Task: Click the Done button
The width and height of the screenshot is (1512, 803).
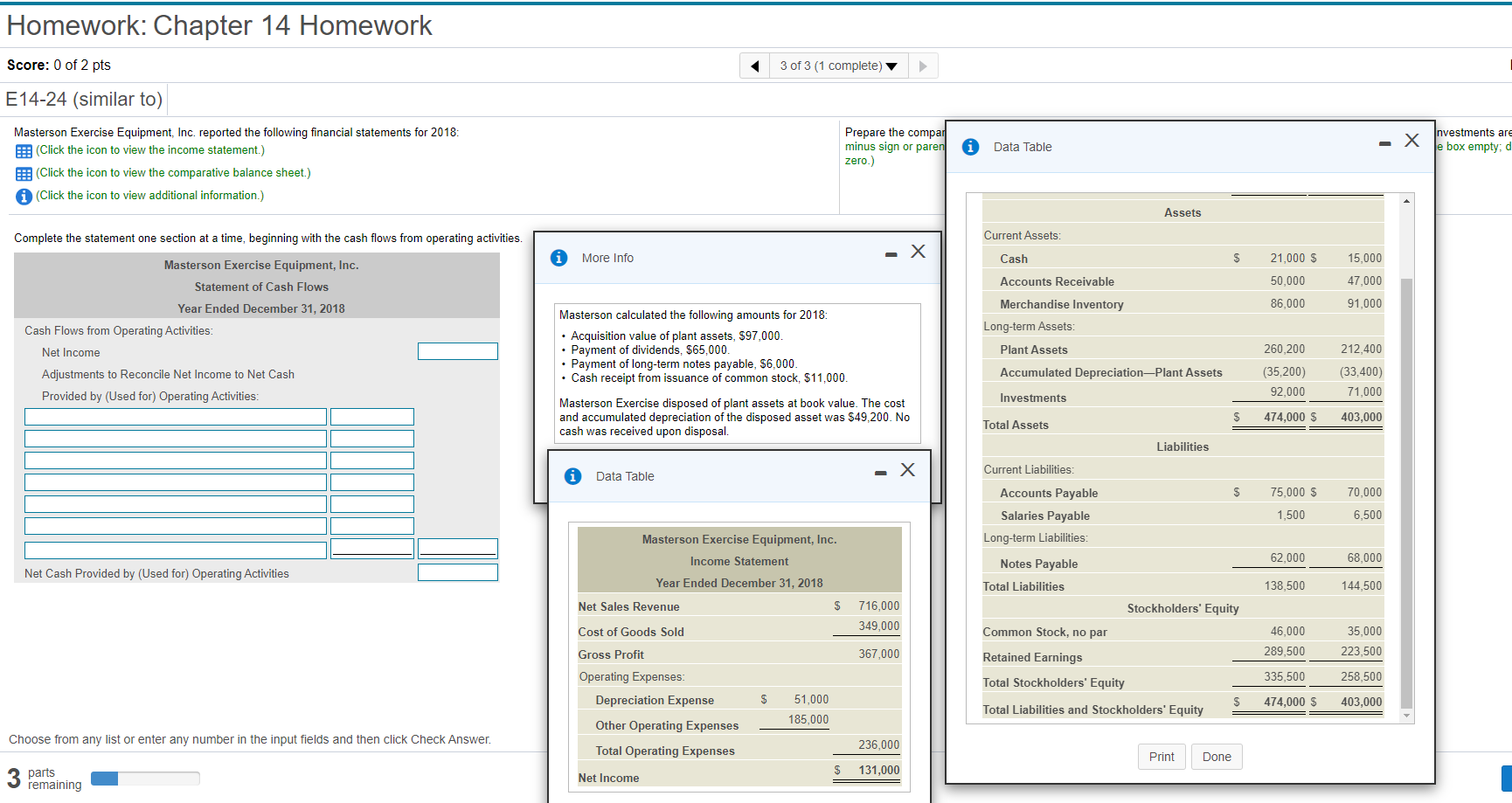Action: click(x=1217, y=757)
